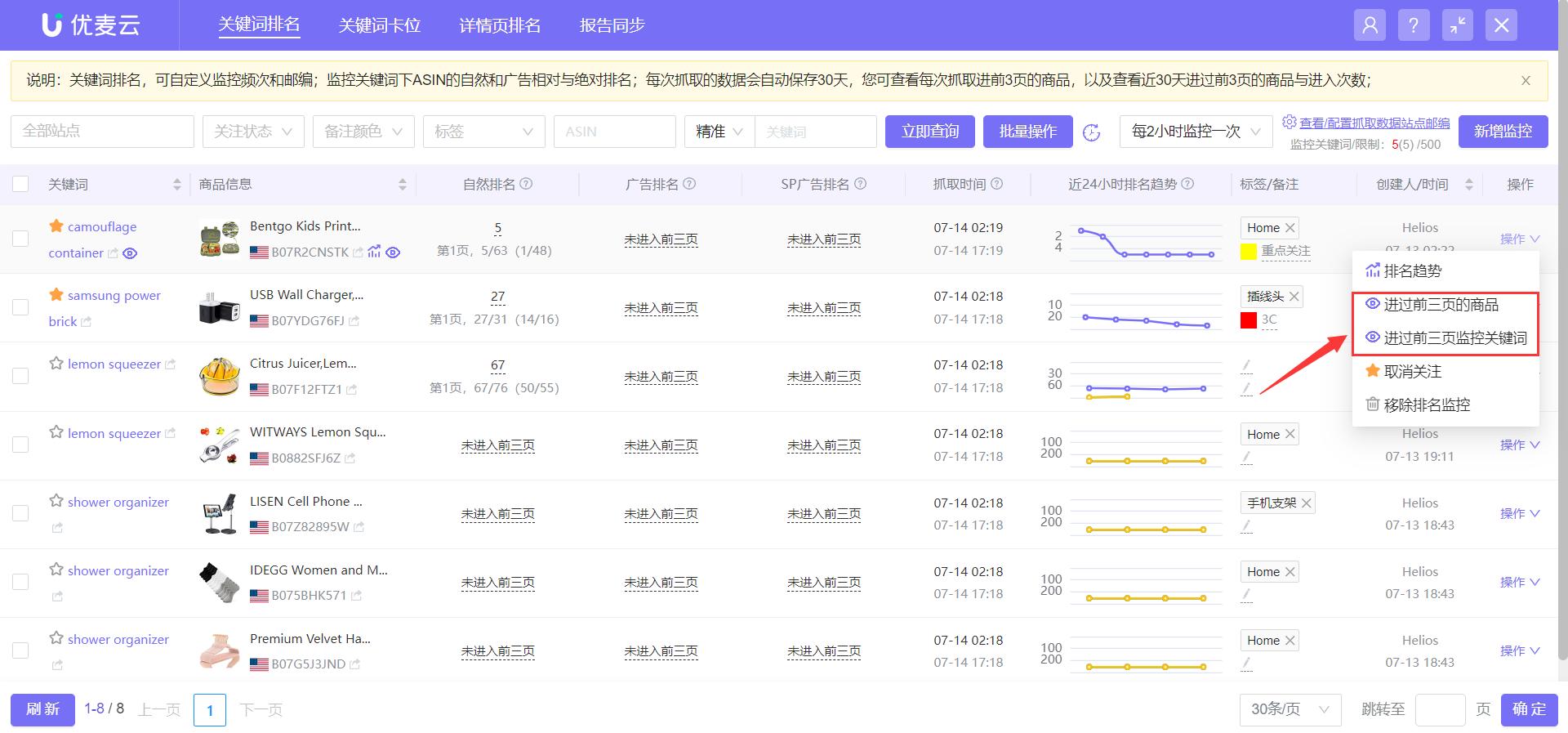This screenshot has height=733, width=1568.
Task: Check the LISEN Cell Phone row checkbox
Action: point(20,513)
